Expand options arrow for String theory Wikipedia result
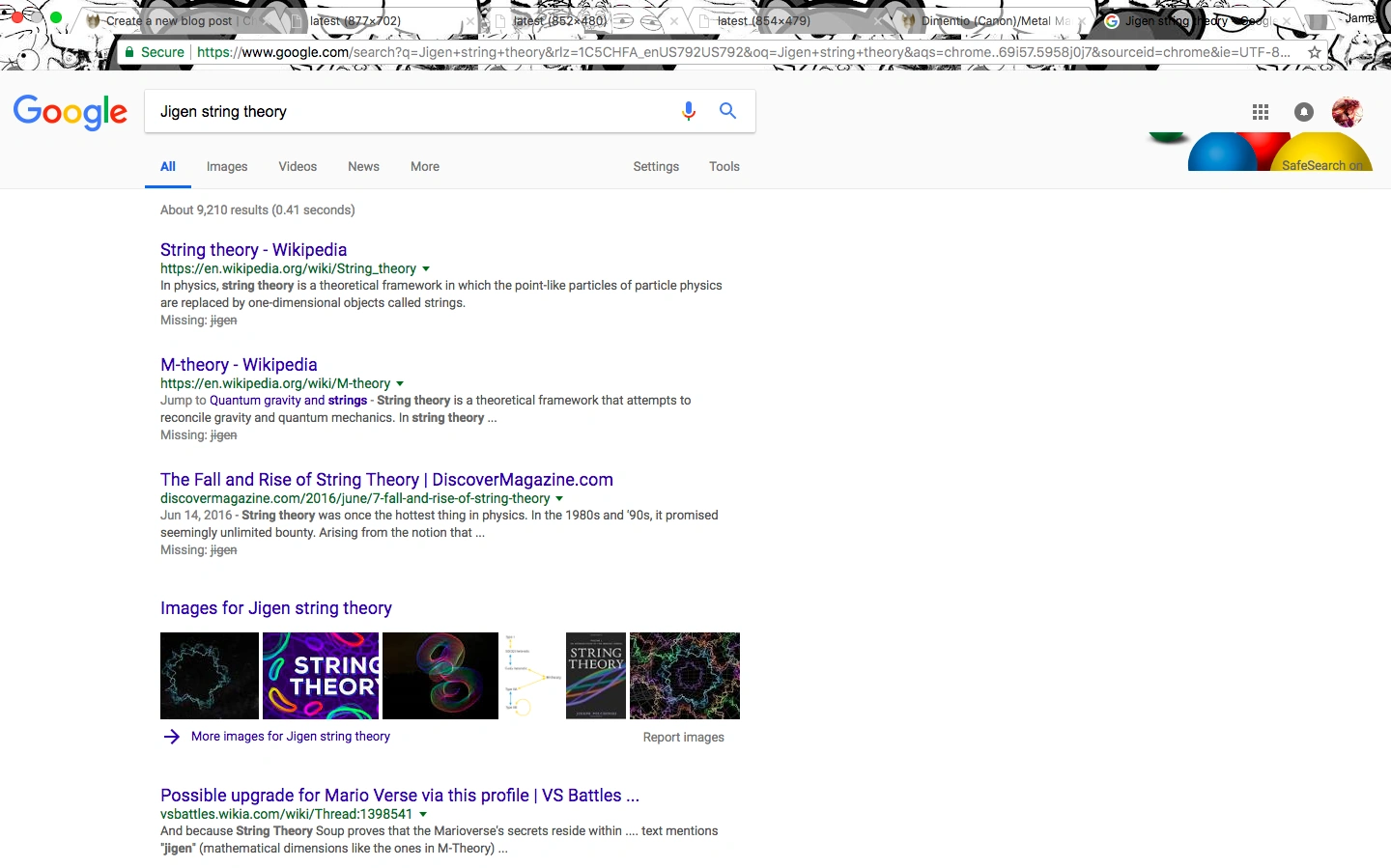Image resolution: width=1391 pixels, height=868 pixels. point(426,269)
